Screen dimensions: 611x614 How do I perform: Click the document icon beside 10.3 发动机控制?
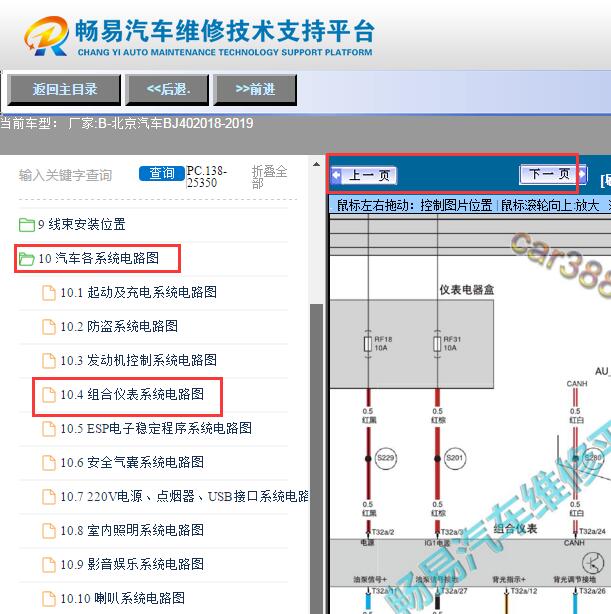pos(49,361)
